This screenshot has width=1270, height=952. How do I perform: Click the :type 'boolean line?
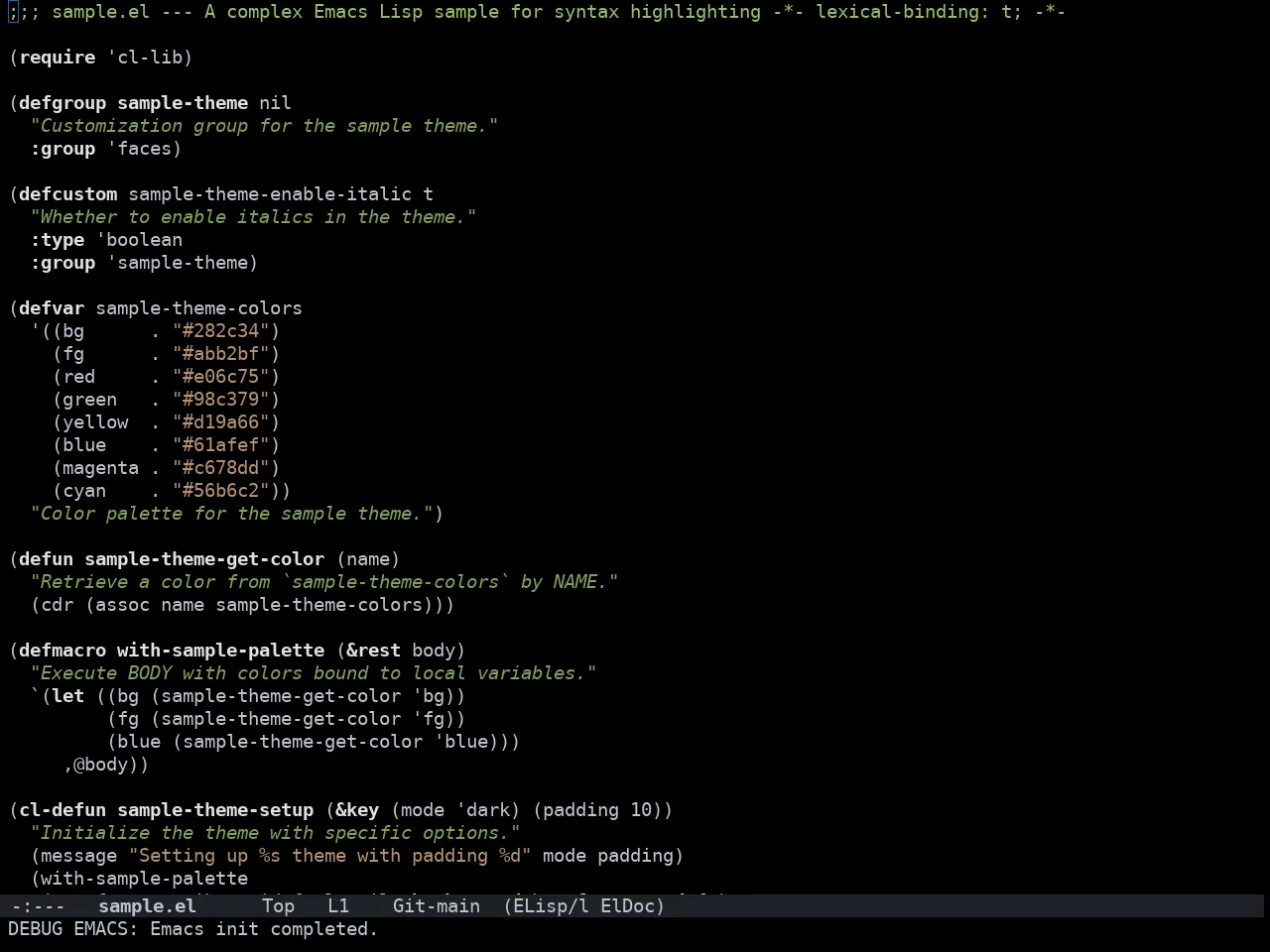(x=106, y=240)
